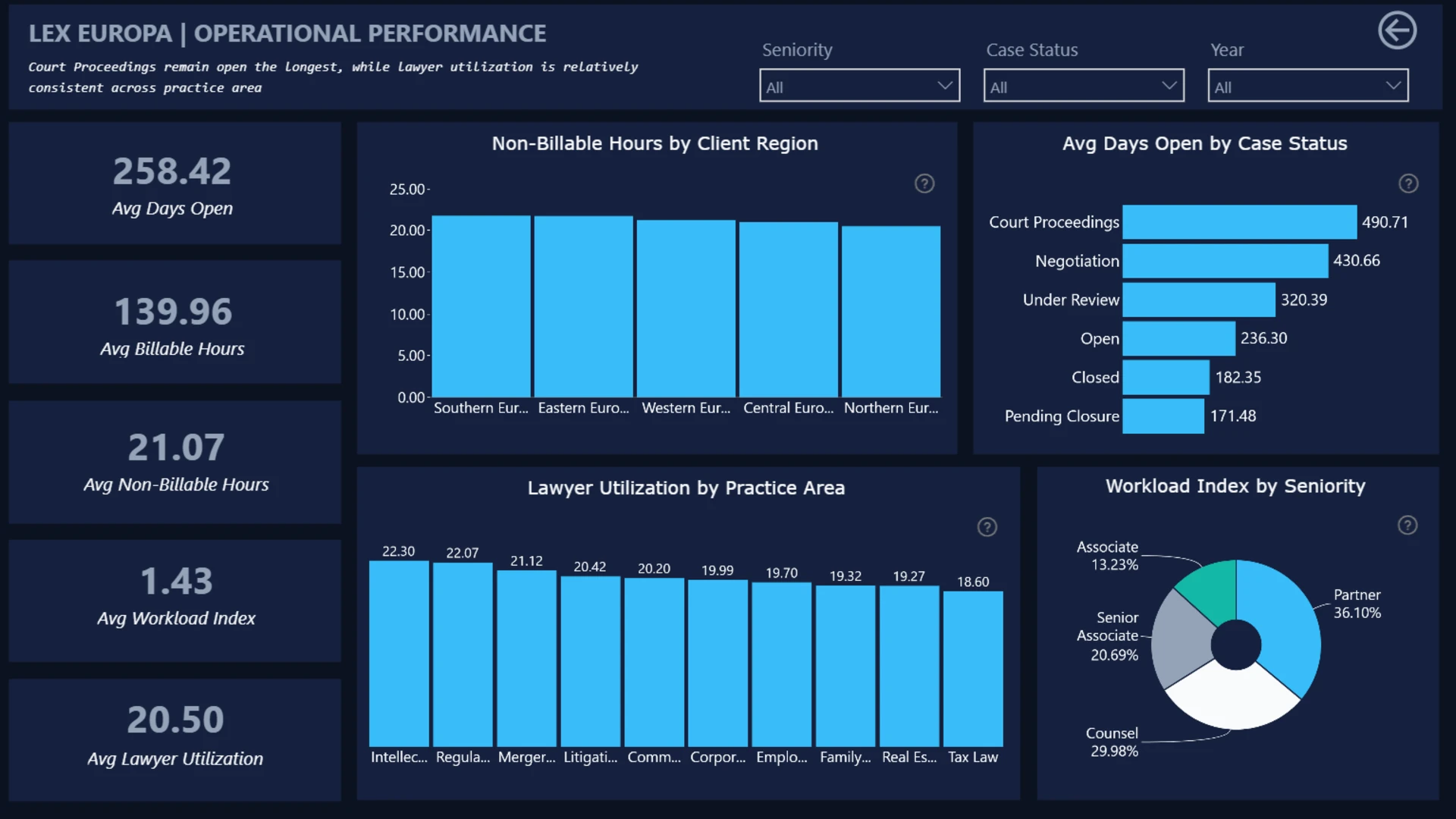The width and height of the screenshot is (1456, 819).
Task: Select the Commercial bar valued 20.20
Action: pos(654,662)
